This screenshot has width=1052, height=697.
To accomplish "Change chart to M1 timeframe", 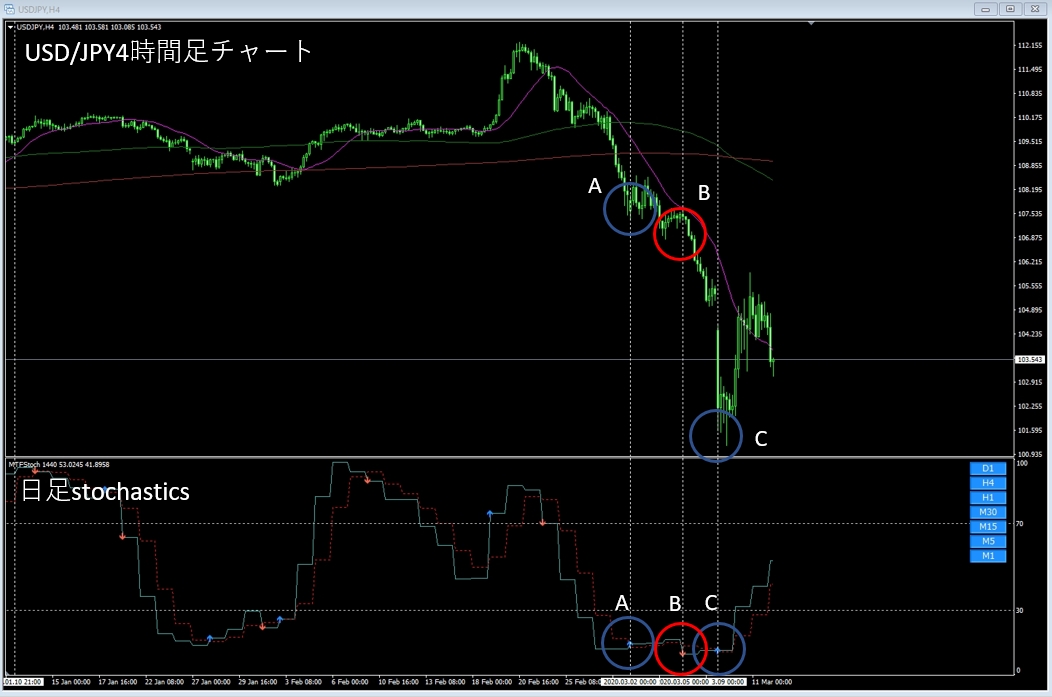I will point(988,555).
